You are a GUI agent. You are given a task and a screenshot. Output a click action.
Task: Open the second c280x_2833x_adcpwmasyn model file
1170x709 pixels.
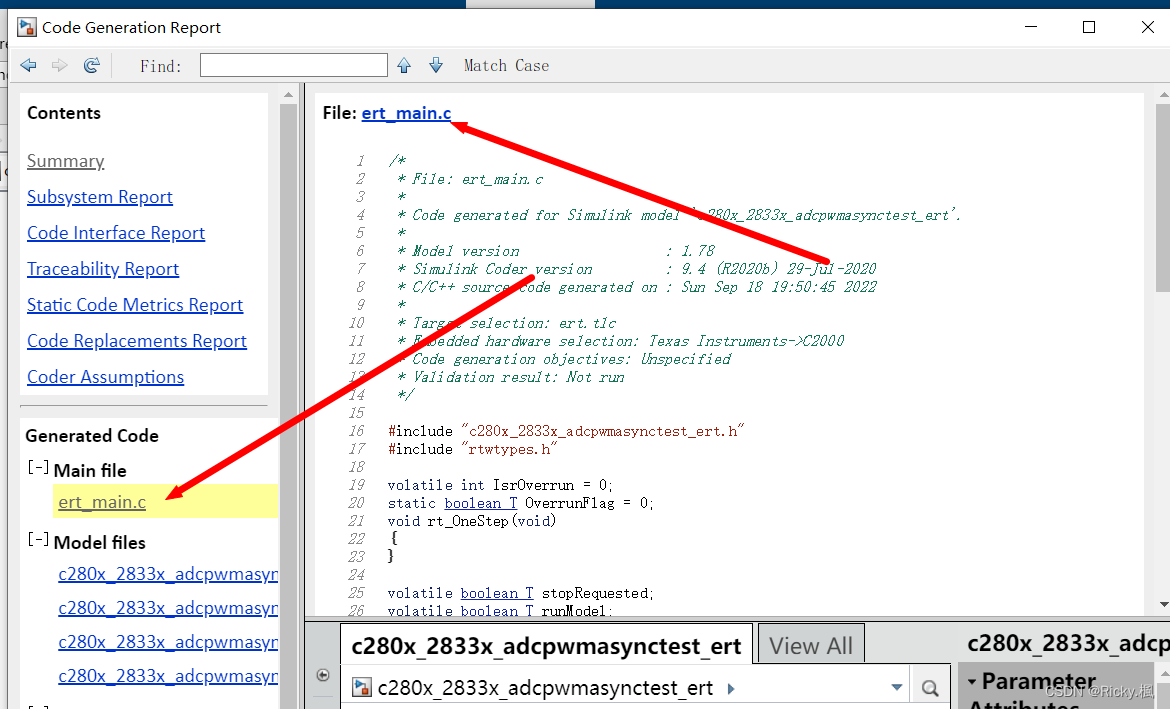coord(168,608)
